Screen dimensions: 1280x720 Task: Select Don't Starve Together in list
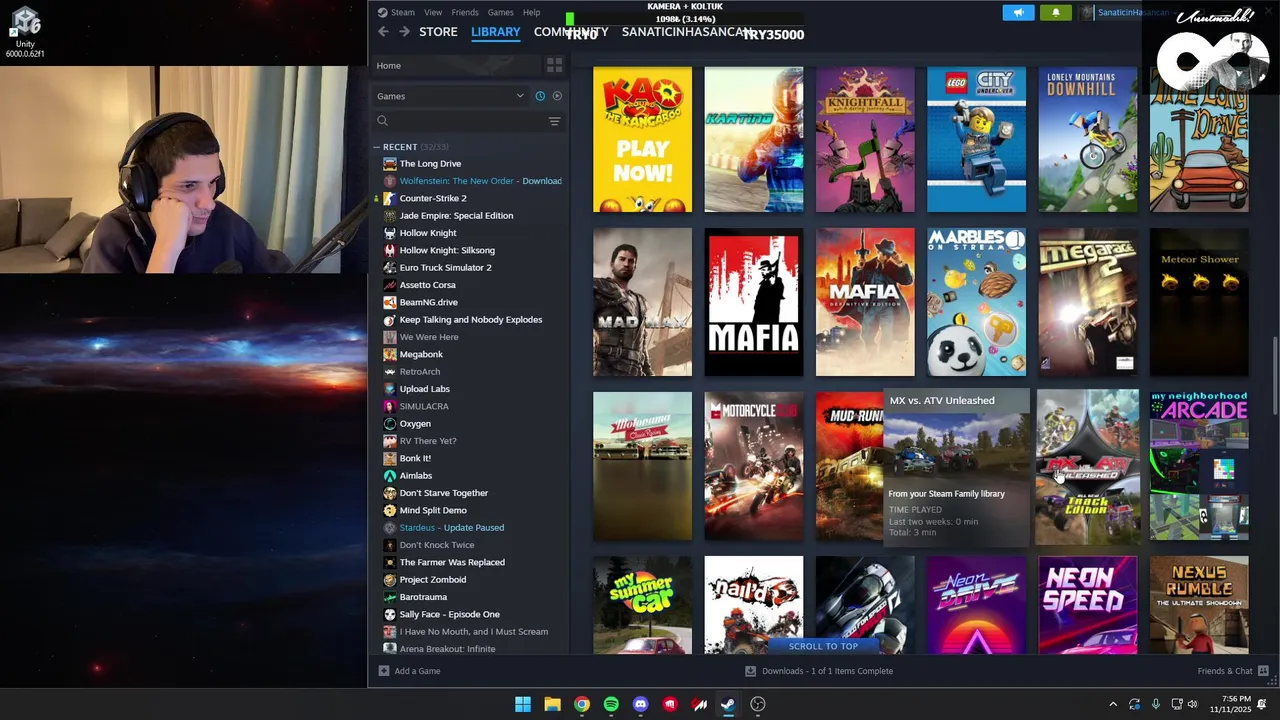coord(444,493)
